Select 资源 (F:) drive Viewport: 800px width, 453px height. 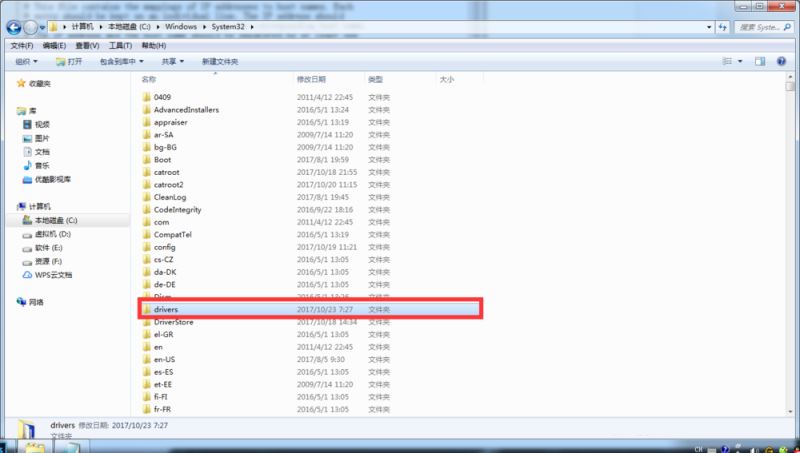click(48, 262)
